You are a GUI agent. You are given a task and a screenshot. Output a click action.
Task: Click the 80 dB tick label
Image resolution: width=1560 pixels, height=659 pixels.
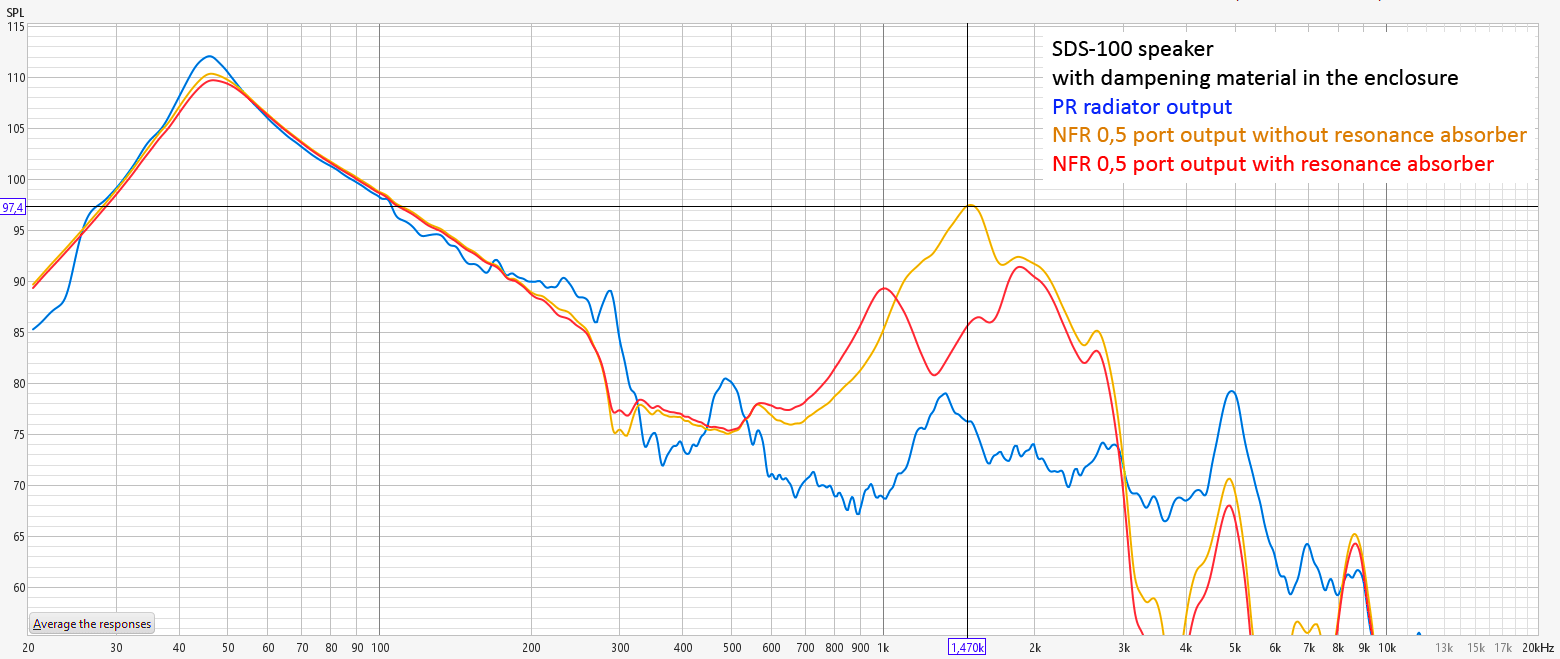click(18, 384)
